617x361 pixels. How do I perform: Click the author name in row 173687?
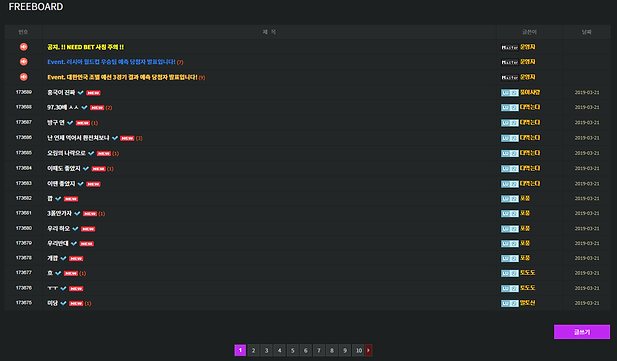point(530,122)
